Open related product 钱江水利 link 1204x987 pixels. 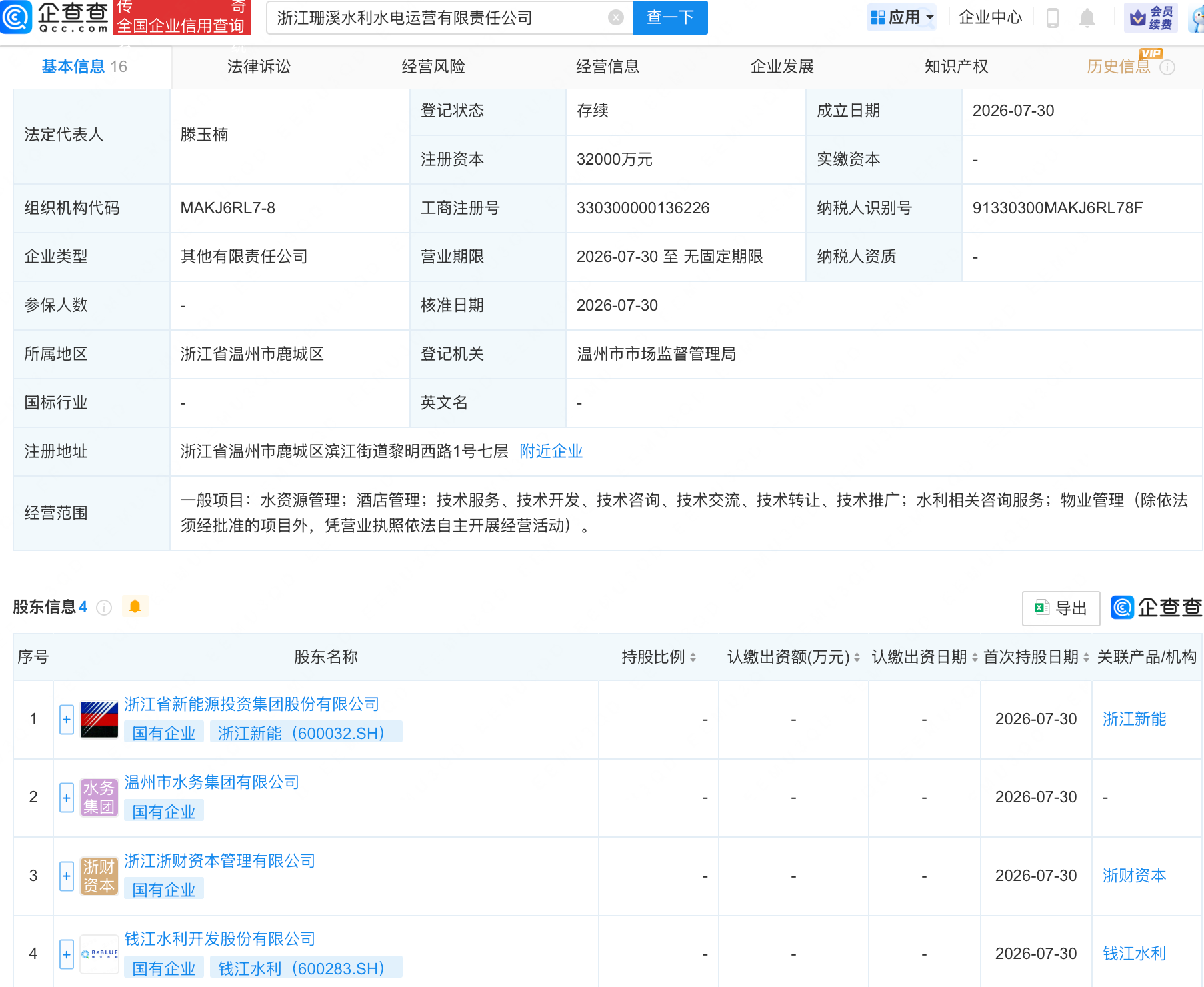click(1134, 954)
